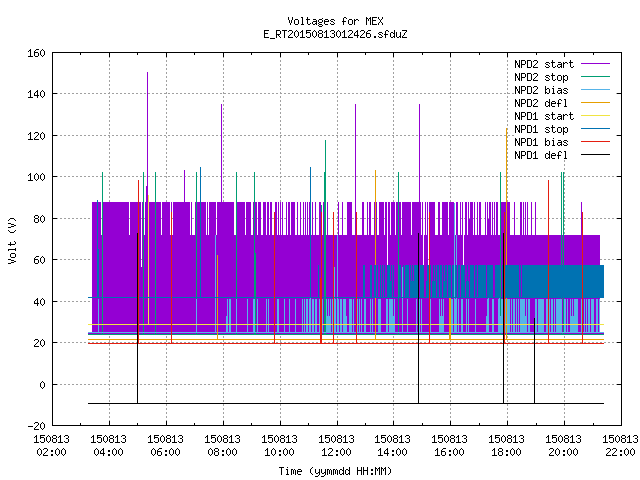Click the 150813 18:00 time tick label
The image size is (640, 480).
[506, 445]
